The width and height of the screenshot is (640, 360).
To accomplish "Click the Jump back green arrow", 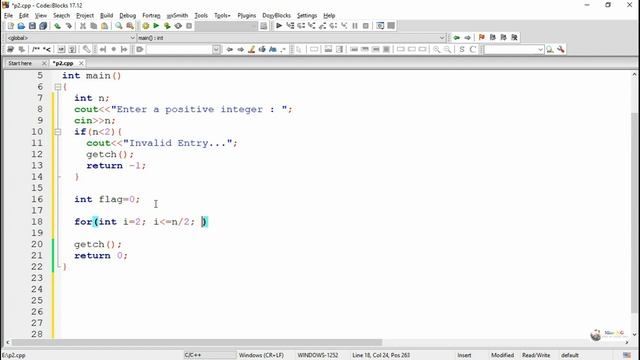I will point(457,38).
